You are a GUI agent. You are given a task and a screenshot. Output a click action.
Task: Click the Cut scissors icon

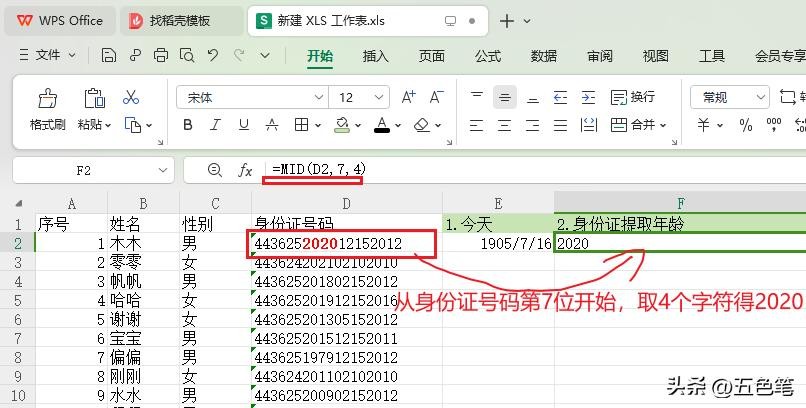coord(130,98)
